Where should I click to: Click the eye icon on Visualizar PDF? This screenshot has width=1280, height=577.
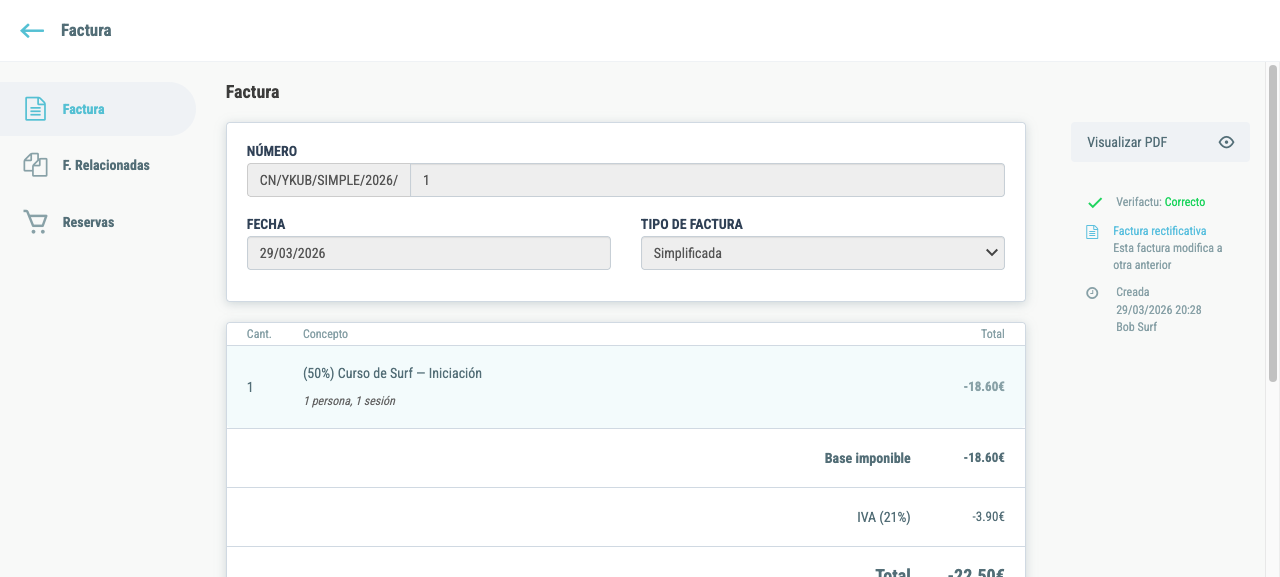(1226, 142)
